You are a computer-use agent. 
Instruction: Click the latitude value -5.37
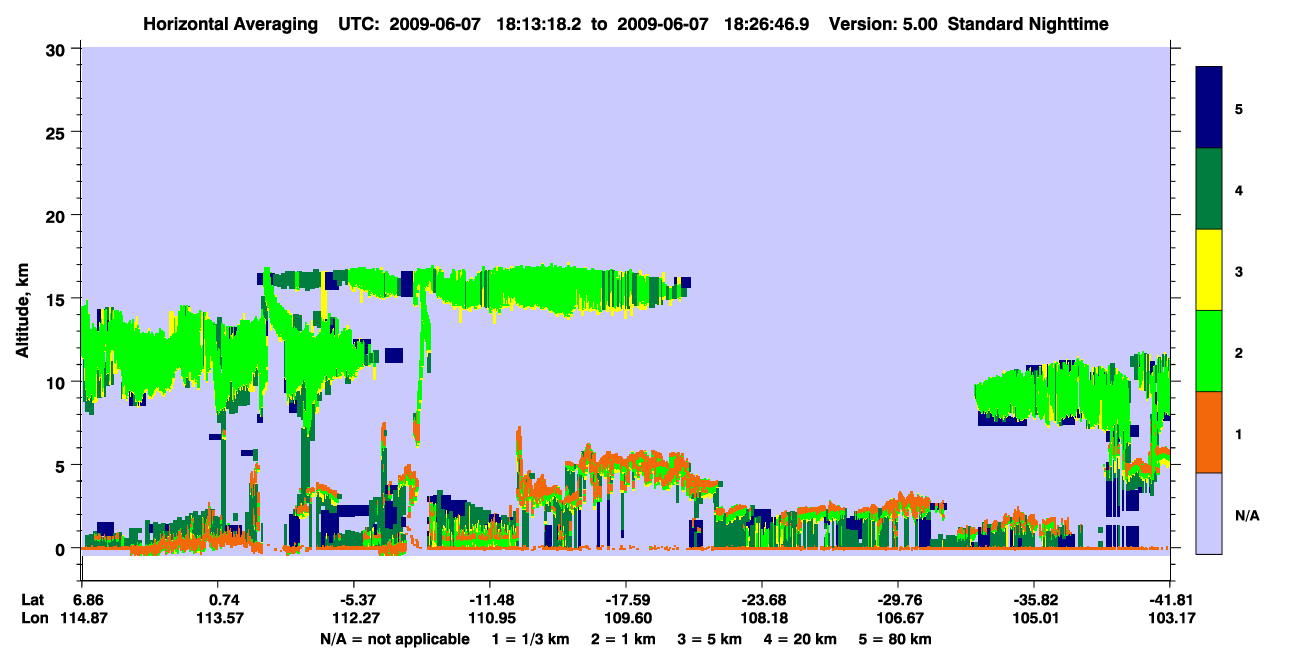[357, 600]
